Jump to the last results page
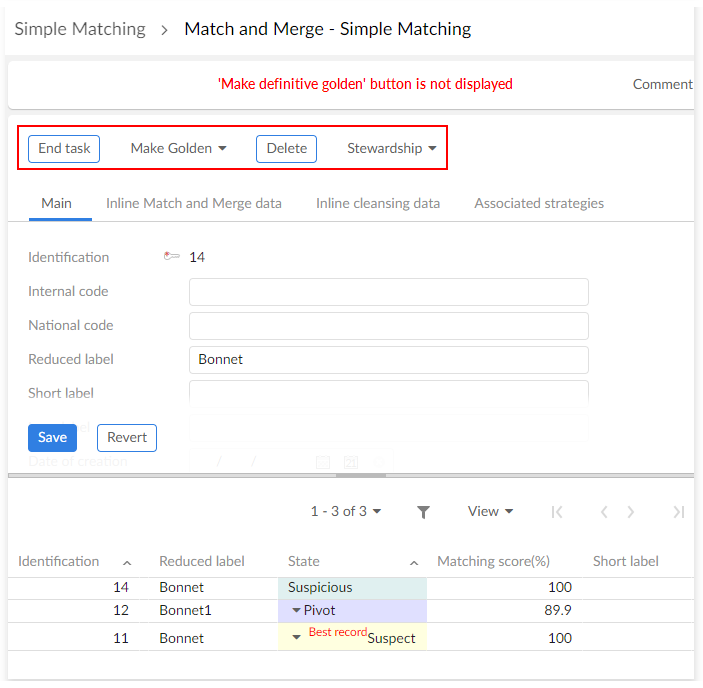Viewport: 703px width, 688px height. click(678, 512)
